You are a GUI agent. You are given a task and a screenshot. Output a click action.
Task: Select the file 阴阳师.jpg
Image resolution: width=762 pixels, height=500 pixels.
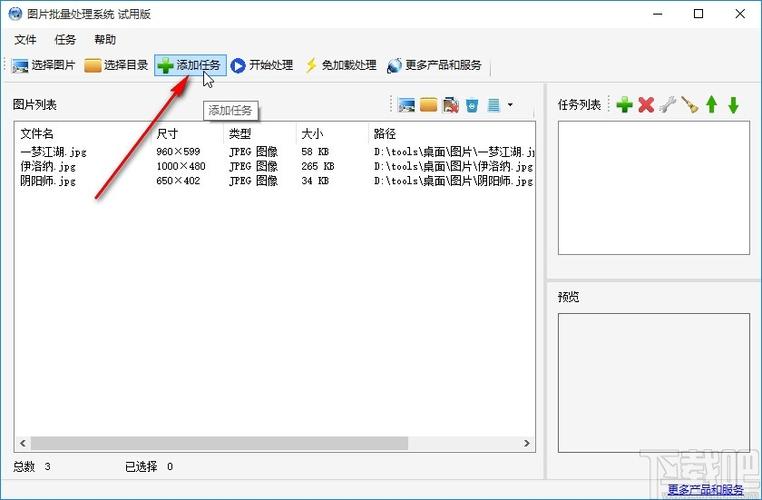48,181
